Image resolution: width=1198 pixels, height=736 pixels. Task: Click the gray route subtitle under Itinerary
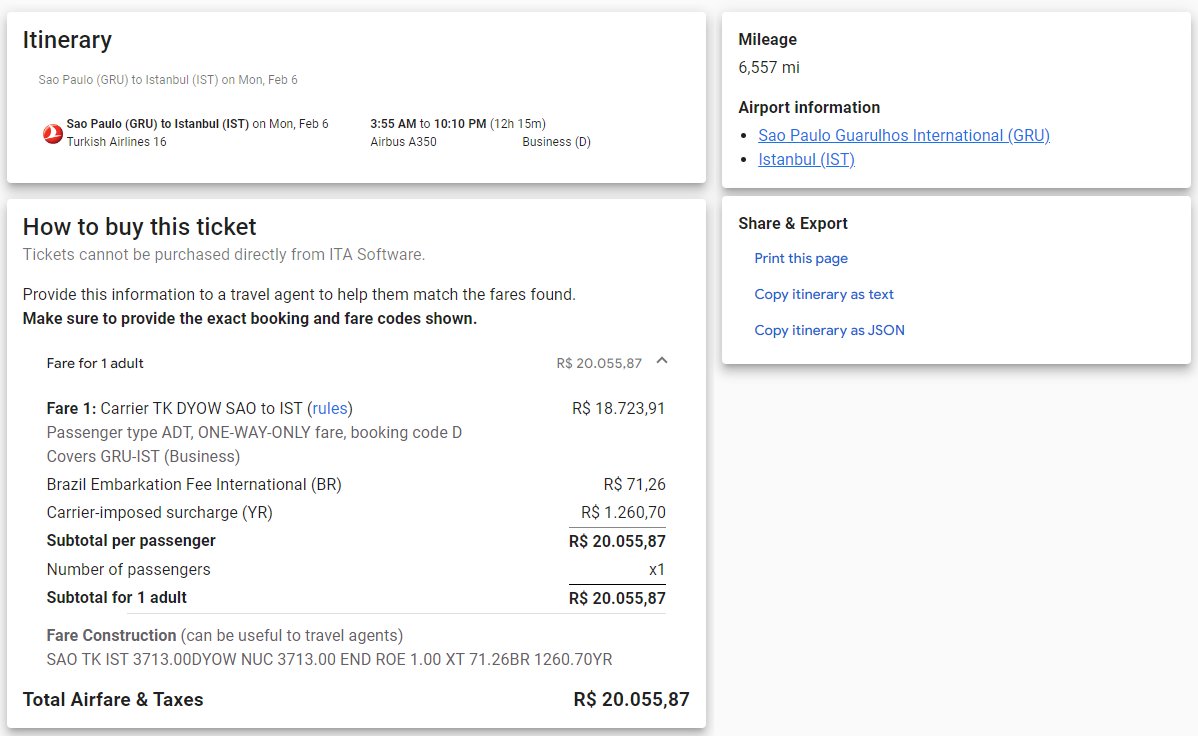tap(168, 79)
